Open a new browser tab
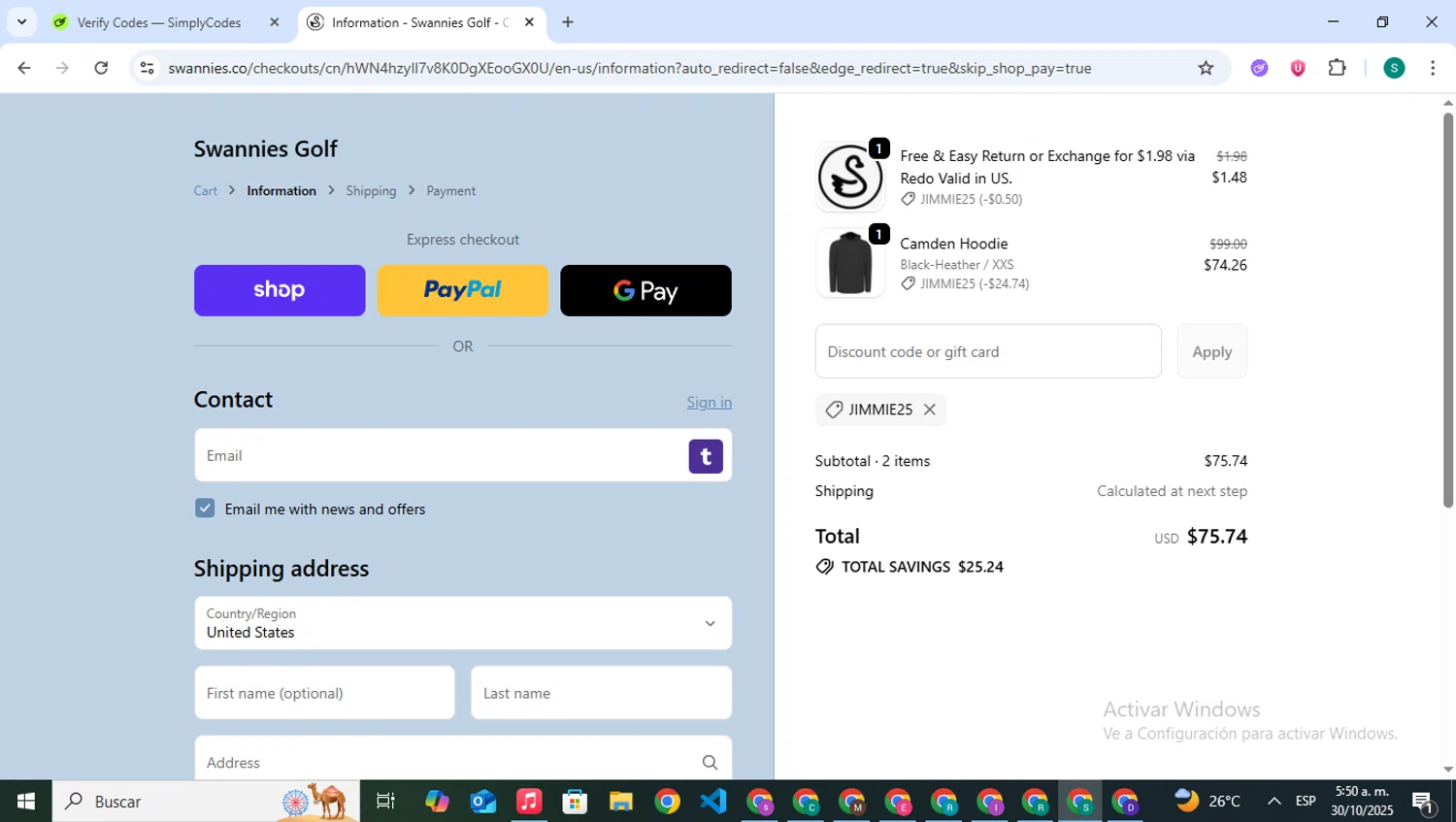 pyautogui.click(x=568, y=22)
